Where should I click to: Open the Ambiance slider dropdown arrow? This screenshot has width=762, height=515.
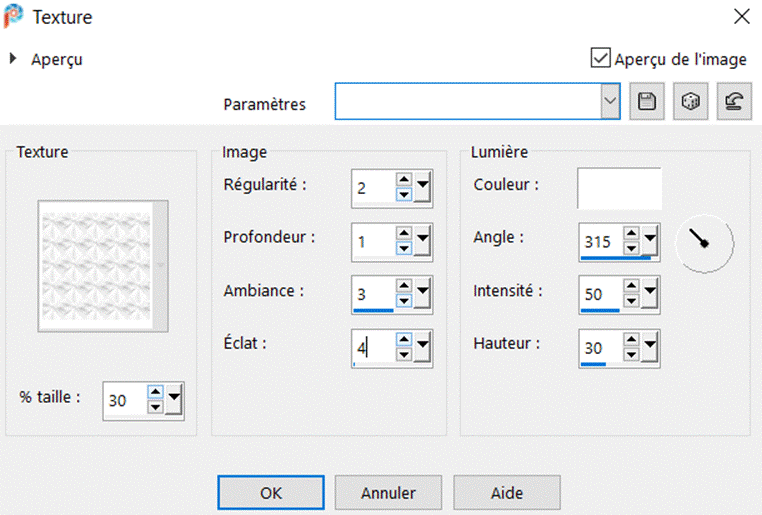pyautogui.click(x=423, y=294)
